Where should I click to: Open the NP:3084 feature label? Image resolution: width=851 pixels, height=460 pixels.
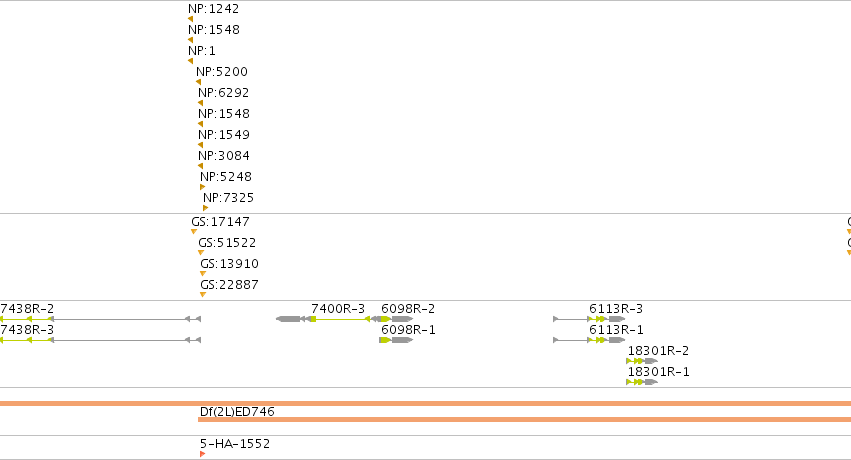pos(224,156)
